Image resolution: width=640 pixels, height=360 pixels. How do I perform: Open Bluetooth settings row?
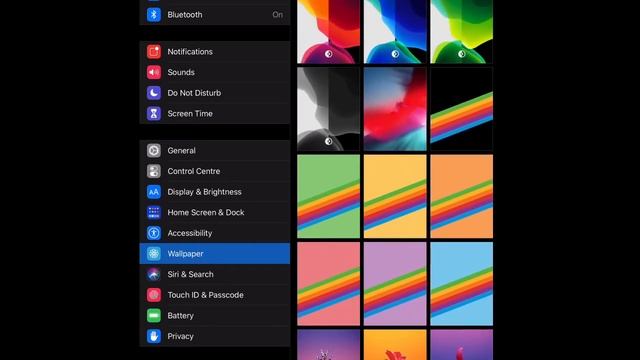215,15
